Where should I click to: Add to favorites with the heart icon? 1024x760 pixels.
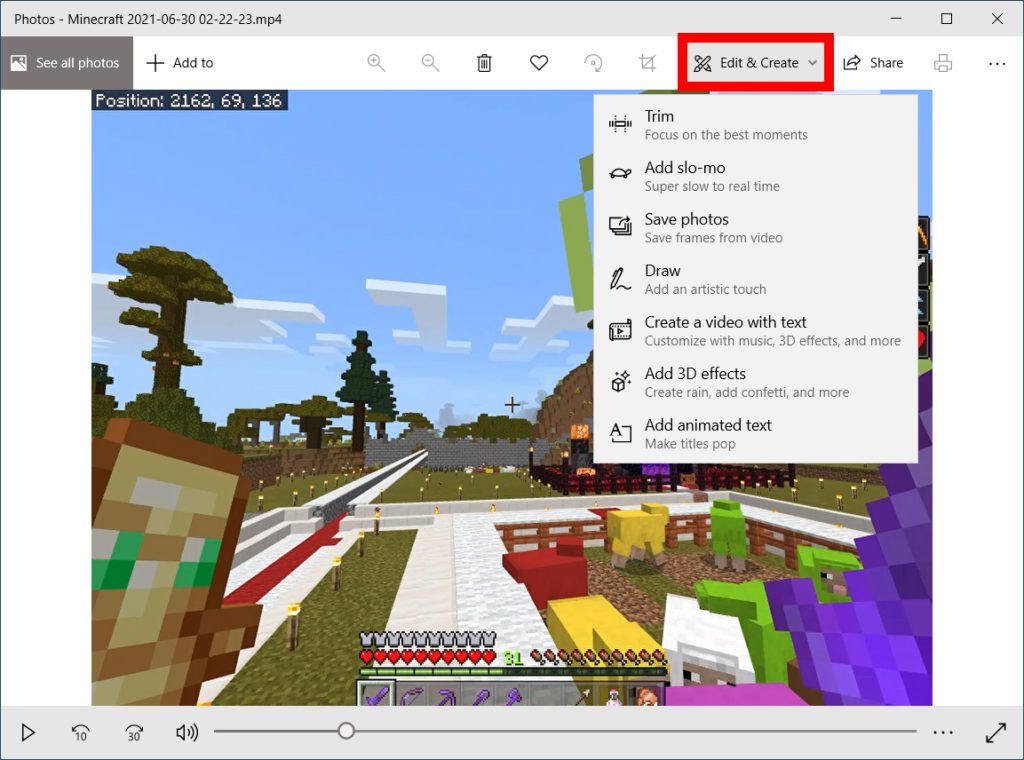539,63
